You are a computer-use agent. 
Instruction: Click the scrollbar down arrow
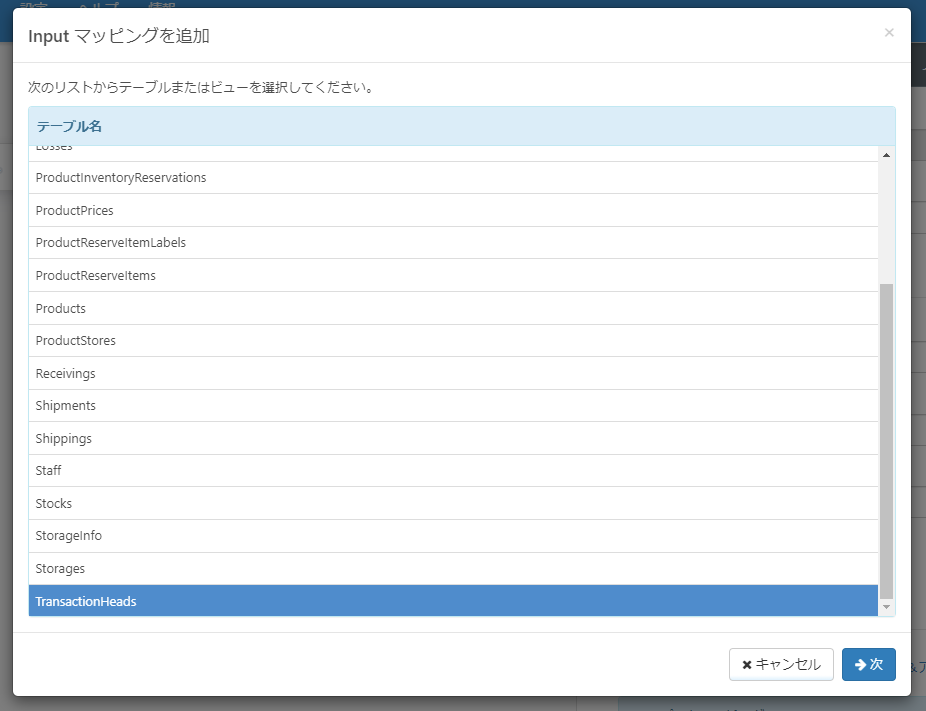[886, 607]
